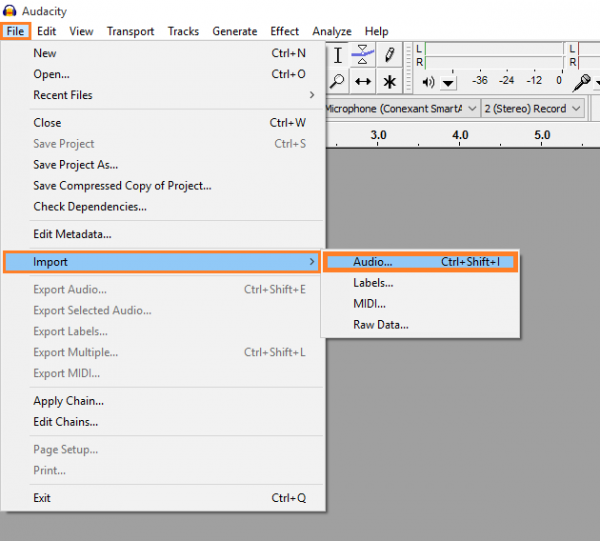Screen dimensions: 600x541
Task: Select the Draw pencil tool
Action: click(x=389, y=55)
